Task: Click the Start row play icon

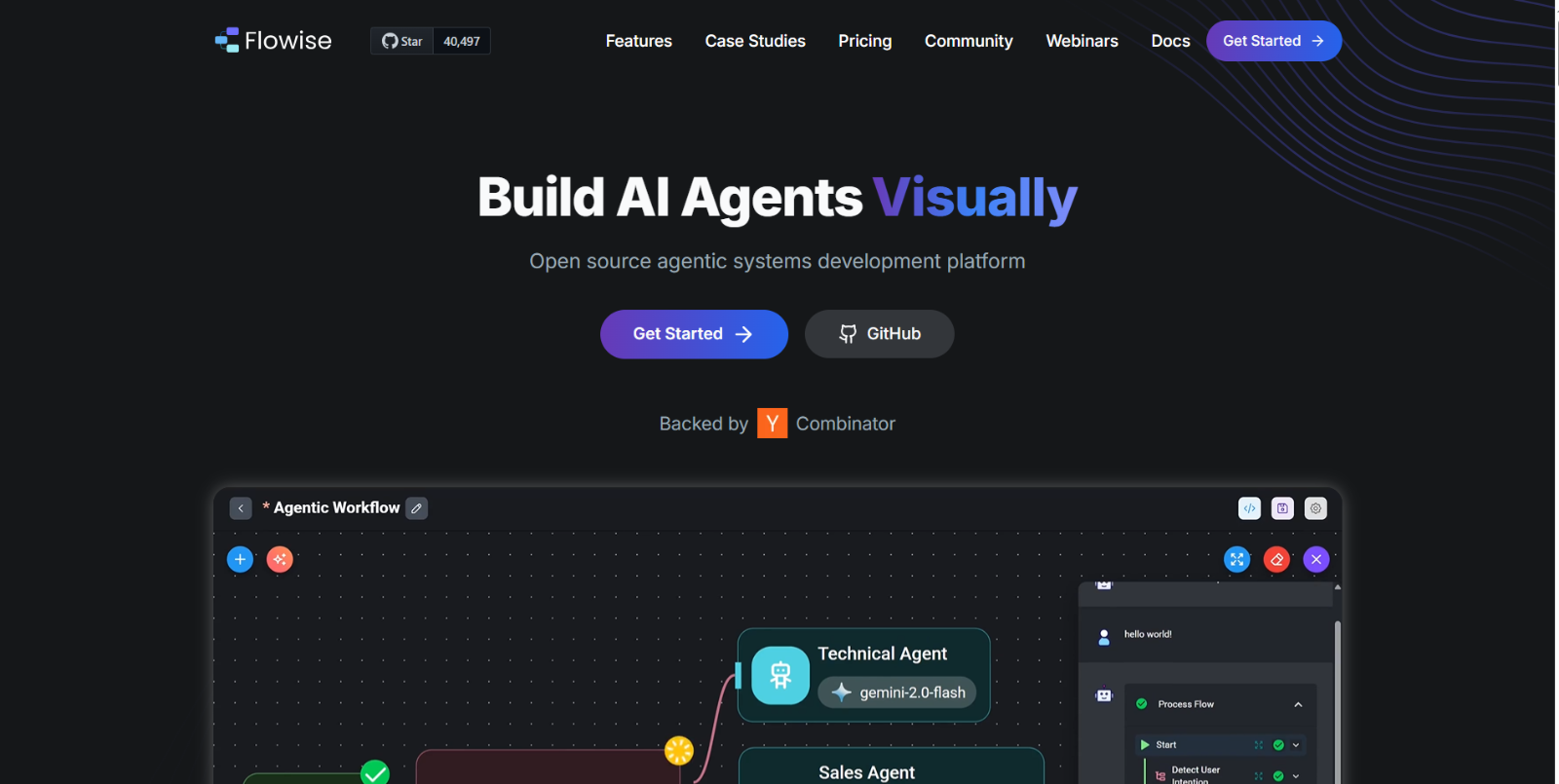Action: pos(1145,745)
